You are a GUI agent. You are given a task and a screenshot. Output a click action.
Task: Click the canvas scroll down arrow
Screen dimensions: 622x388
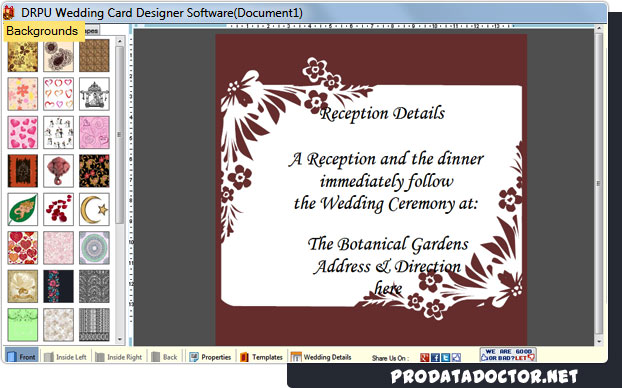point(599,341)
